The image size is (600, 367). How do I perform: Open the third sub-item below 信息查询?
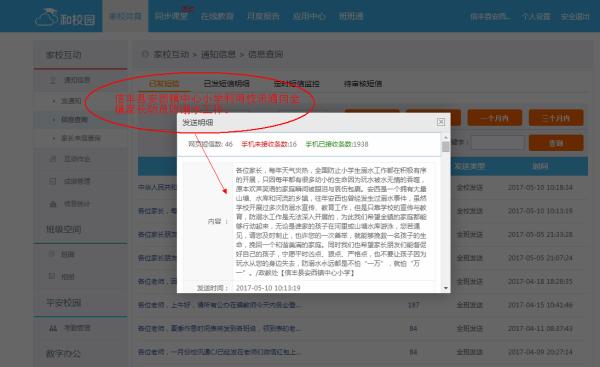pos(81,138)
